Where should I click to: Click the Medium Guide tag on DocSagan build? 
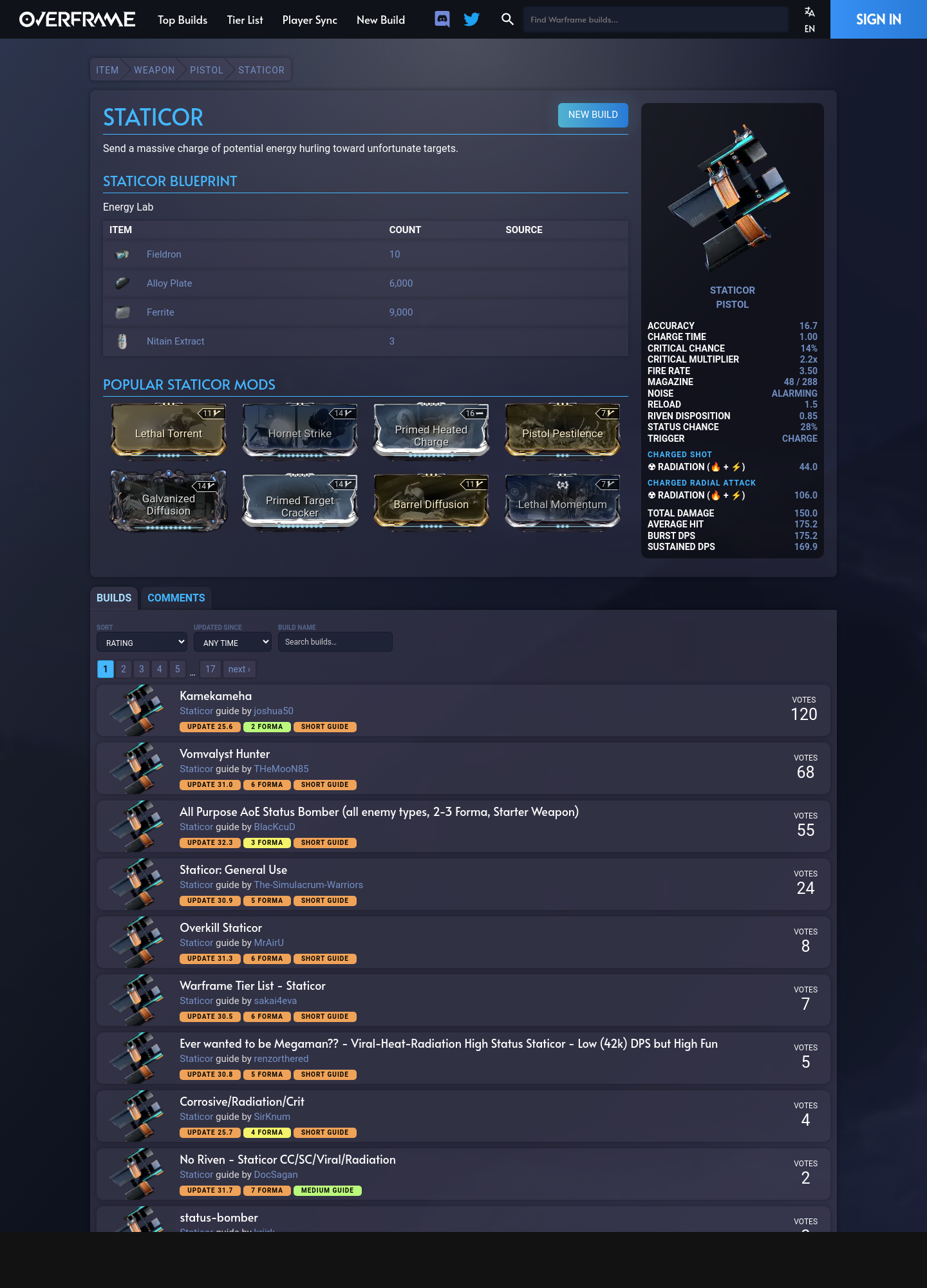pos(327,1190)
